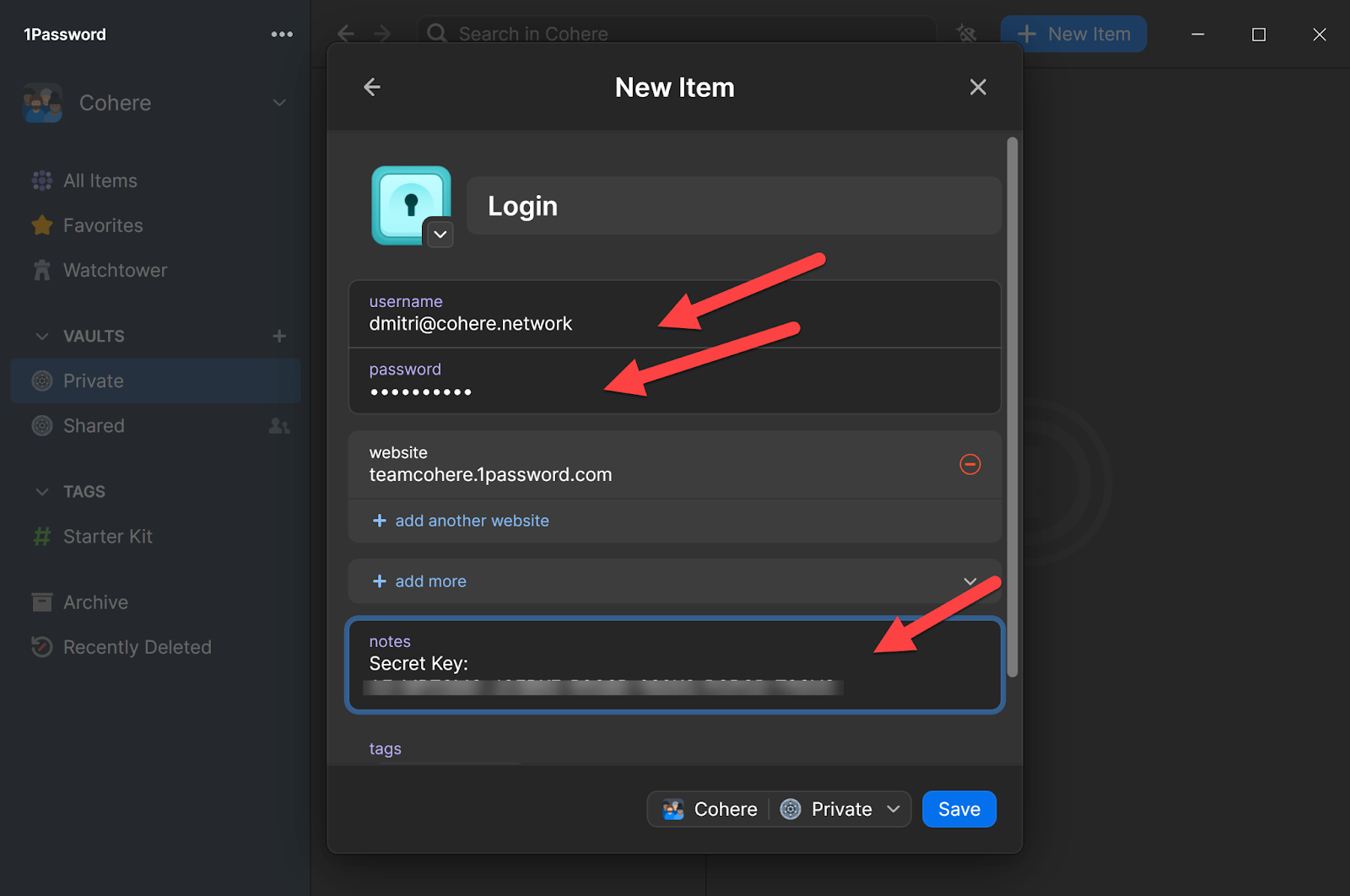
Task: Click the username field dmitri@cohere.network
Action: point(675,314)
